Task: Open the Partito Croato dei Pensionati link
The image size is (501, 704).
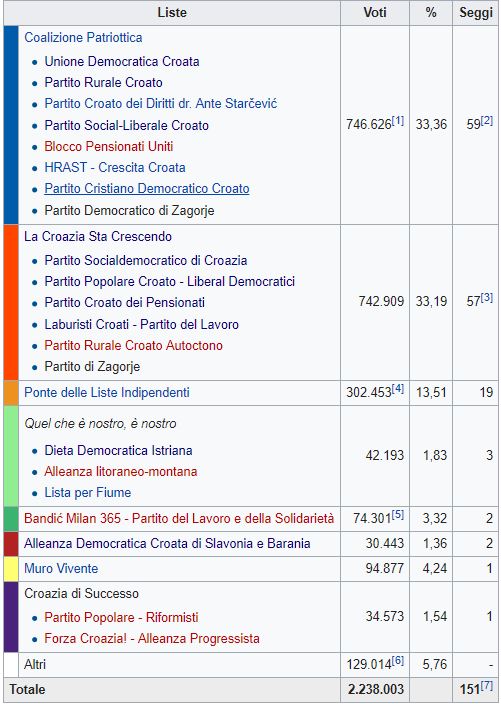Action: (124, 303)
